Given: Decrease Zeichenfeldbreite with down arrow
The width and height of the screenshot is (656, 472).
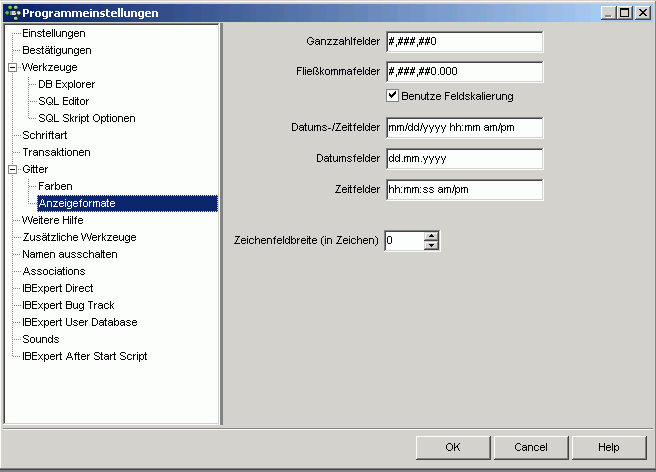Looking at the screenshot, I should pos(431,245).
